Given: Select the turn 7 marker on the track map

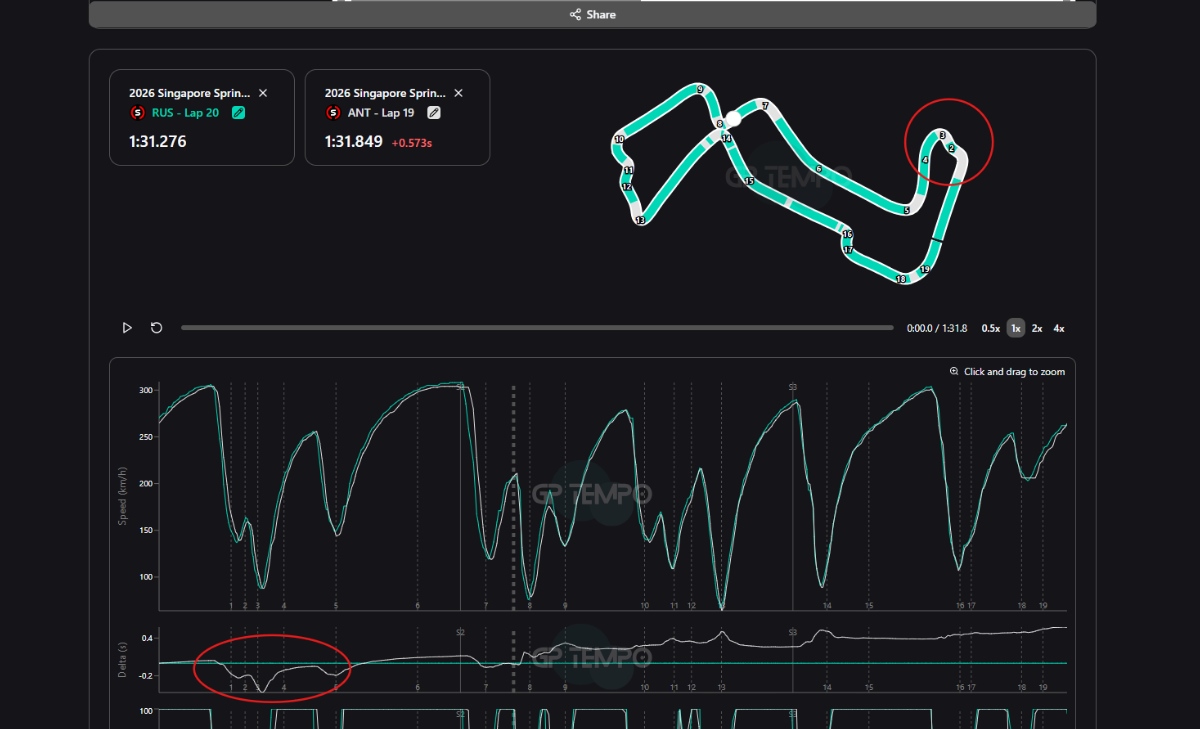Looking at the screenshot, I should pyautogui.click(x=765, y=105).
